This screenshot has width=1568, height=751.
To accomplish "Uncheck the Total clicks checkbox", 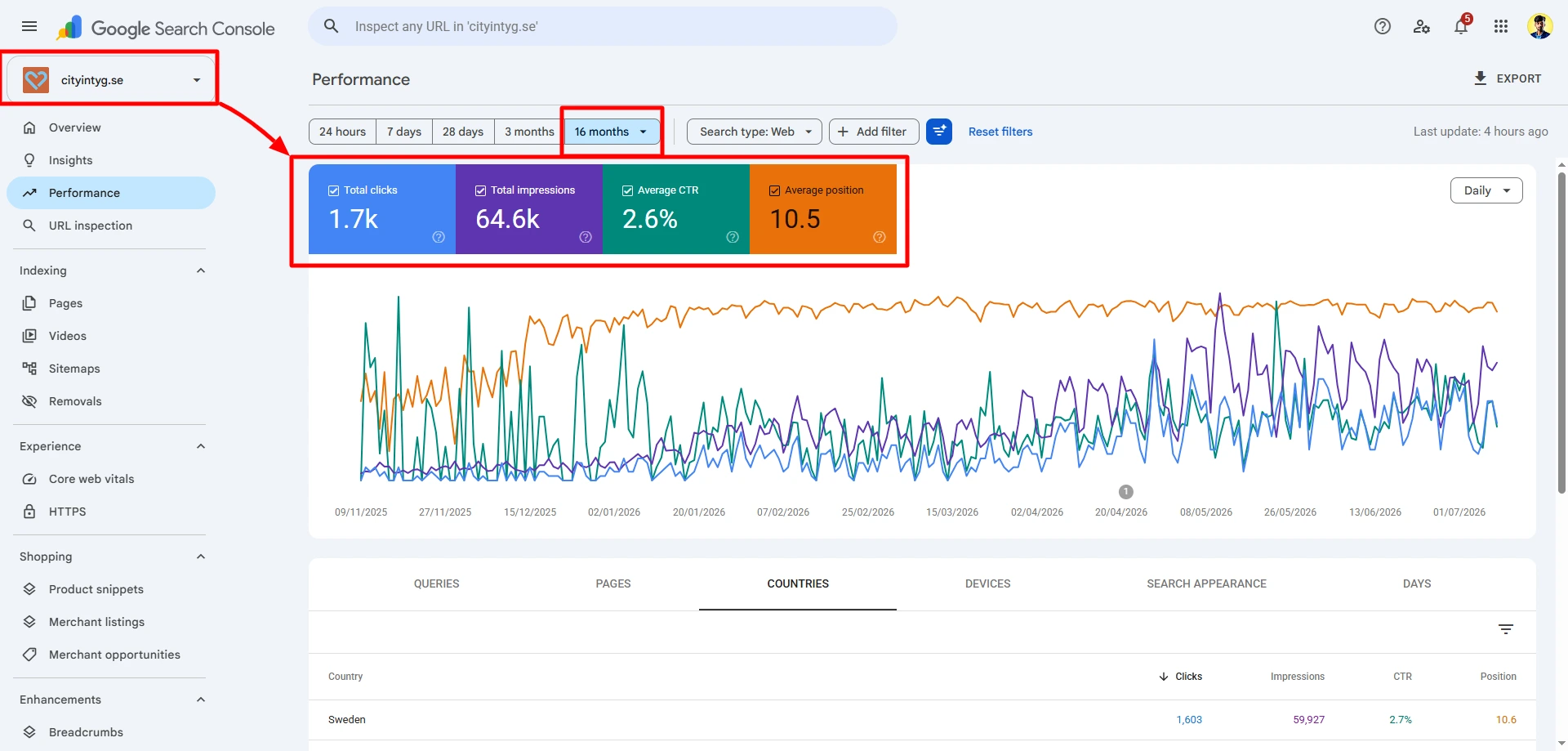I will 333,190.
